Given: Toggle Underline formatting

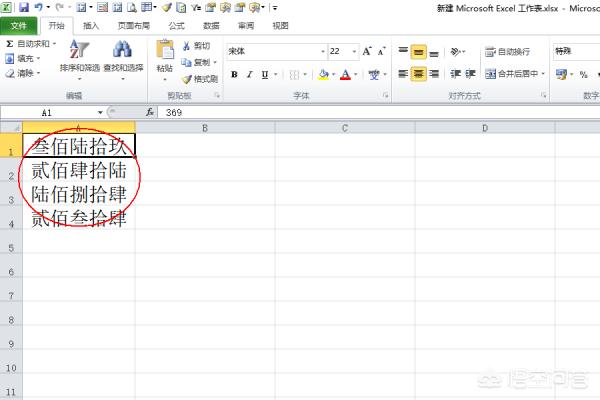Looking at the screenshot, I should 265,74.
